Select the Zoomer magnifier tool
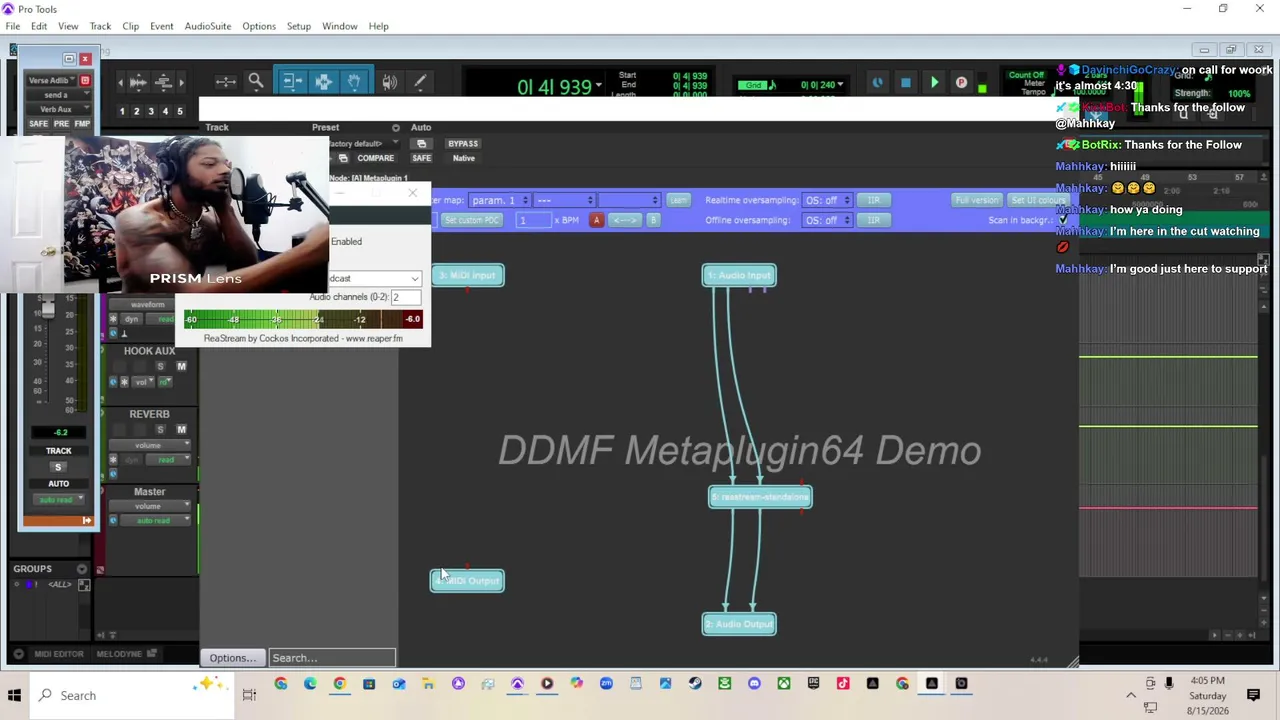This screenshot has width=1280, height=720. pyautogui.click(x=256, y=82)
